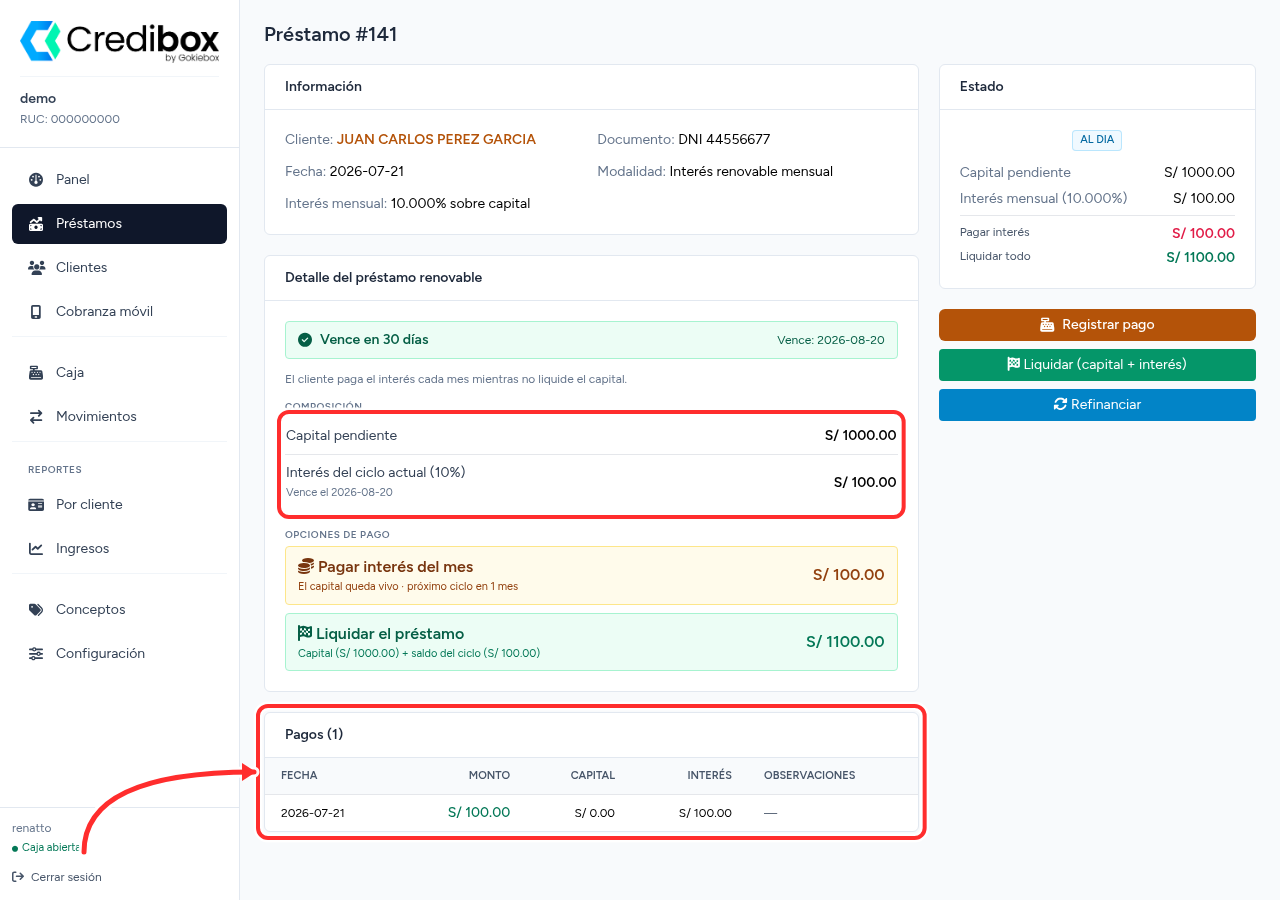Viewport: 1280px width, 900px height.
Task: Click the payment date 2026-07-21 cell
Action: click(313, 813)
